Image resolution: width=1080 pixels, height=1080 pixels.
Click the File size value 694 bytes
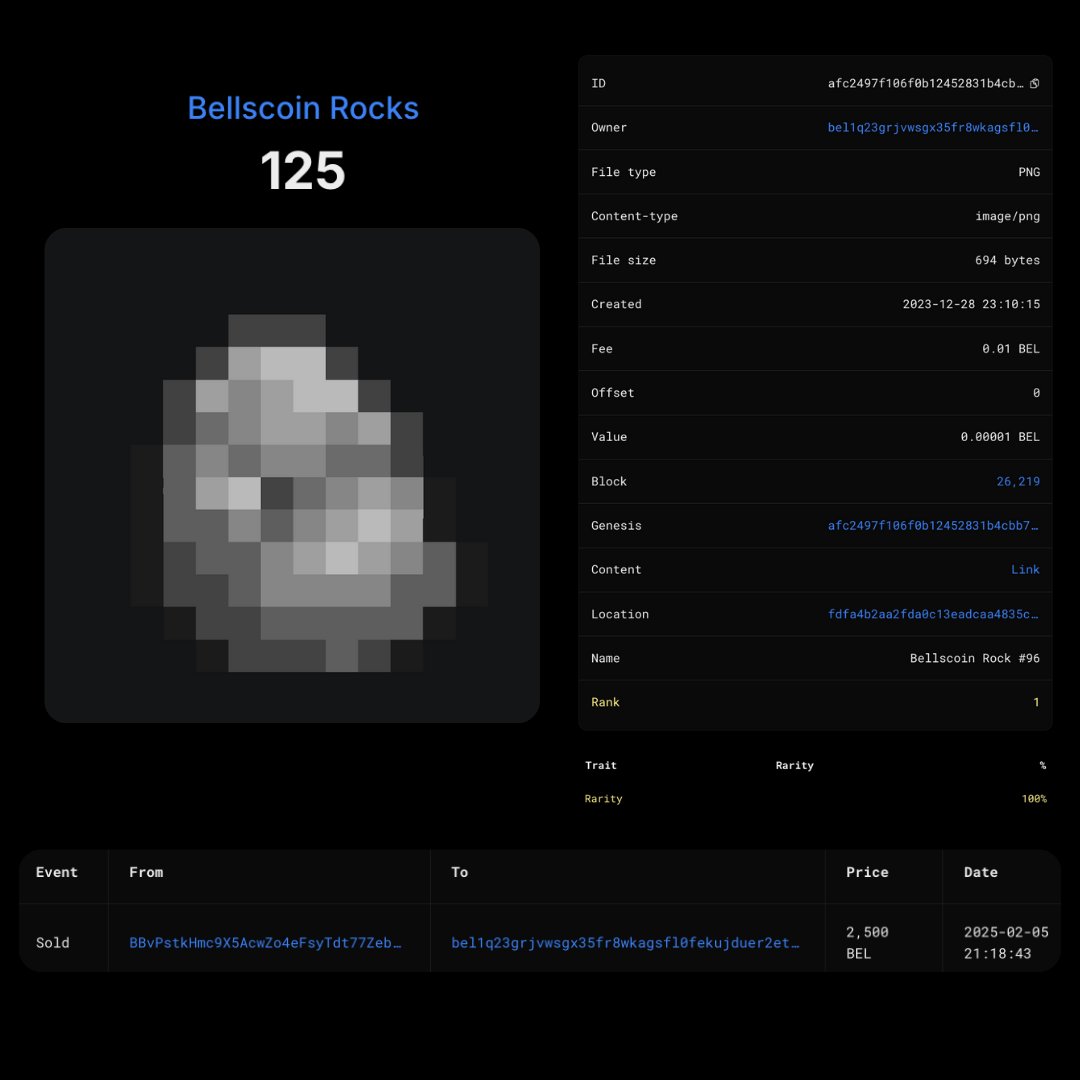(x=1007, y=260)
